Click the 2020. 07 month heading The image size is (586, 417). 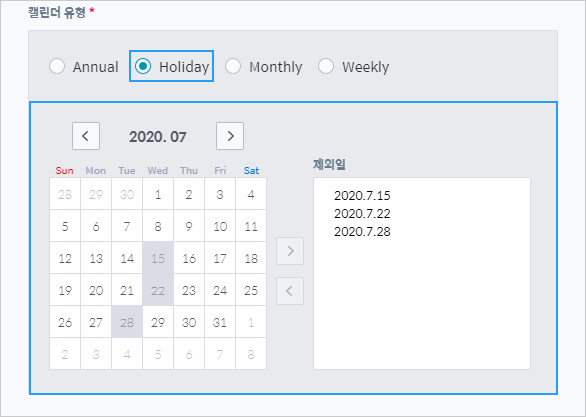[158, 137]
